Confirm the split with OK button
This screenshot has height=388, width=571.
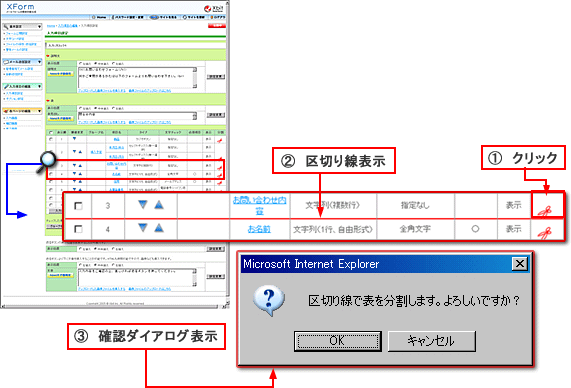(x=338, y=341)
